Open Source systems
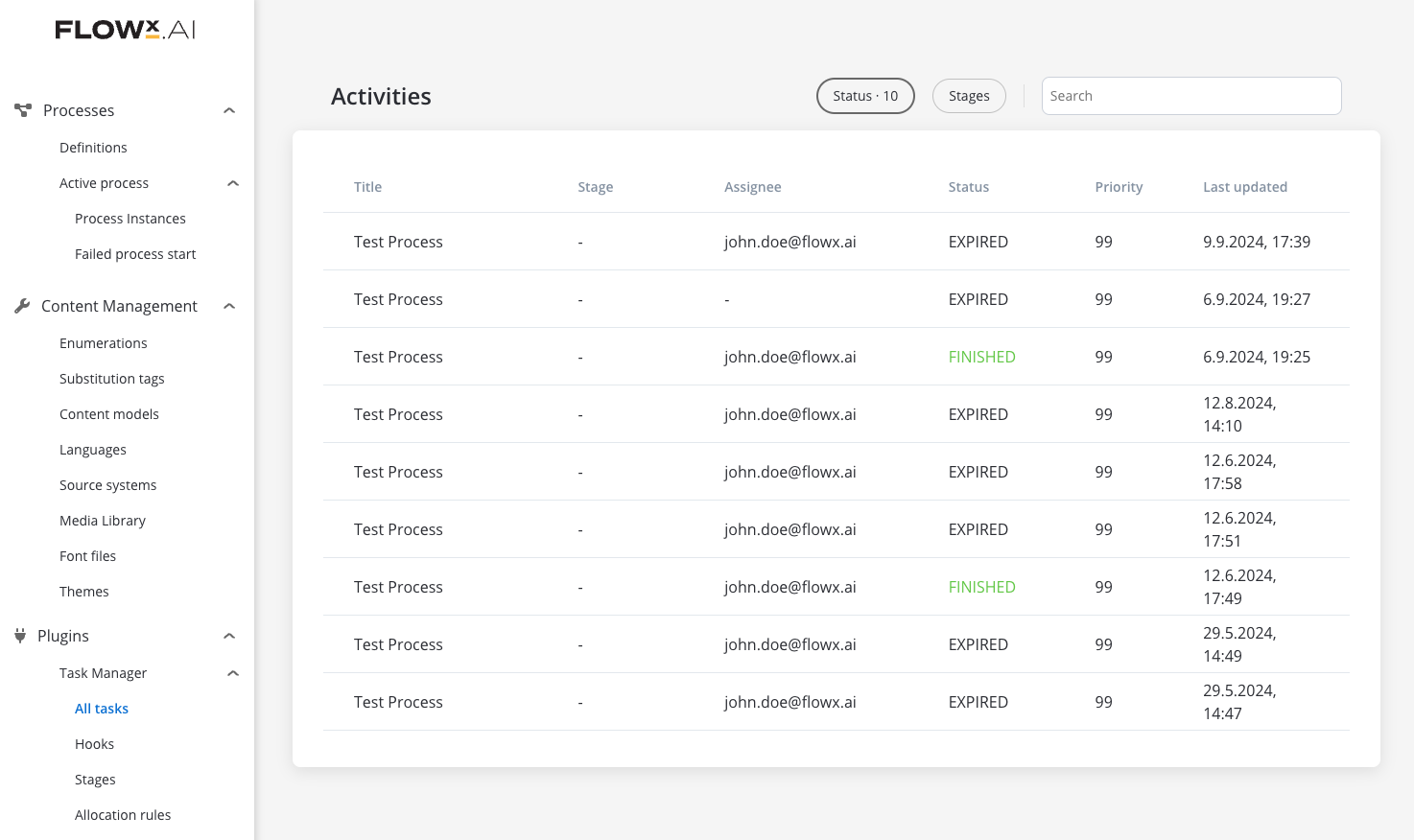The image size is (1414, 840). (108, 485)
